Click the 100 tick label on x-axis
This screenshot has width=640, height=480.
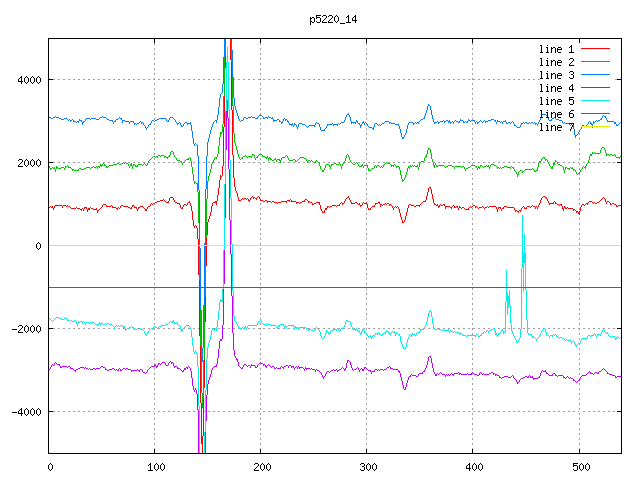pos(155,466)
